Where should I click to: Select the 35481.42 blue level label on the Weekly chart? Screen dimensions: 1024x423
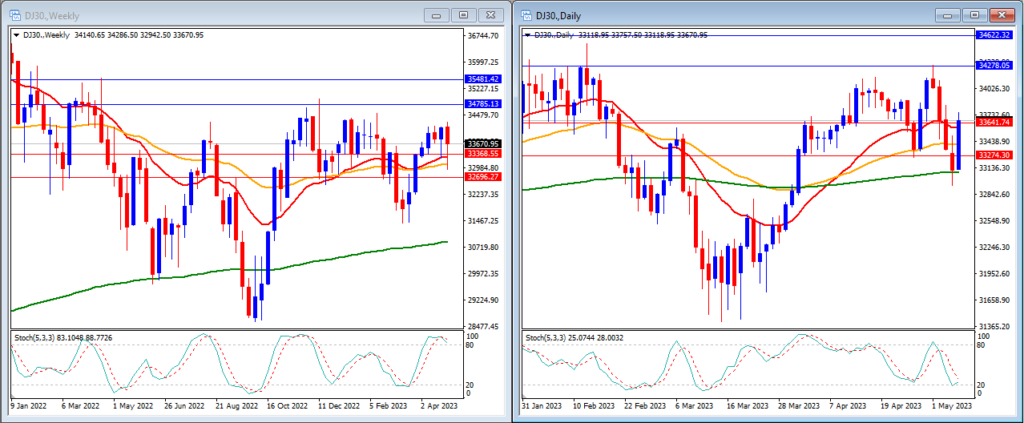pos(483,79)
